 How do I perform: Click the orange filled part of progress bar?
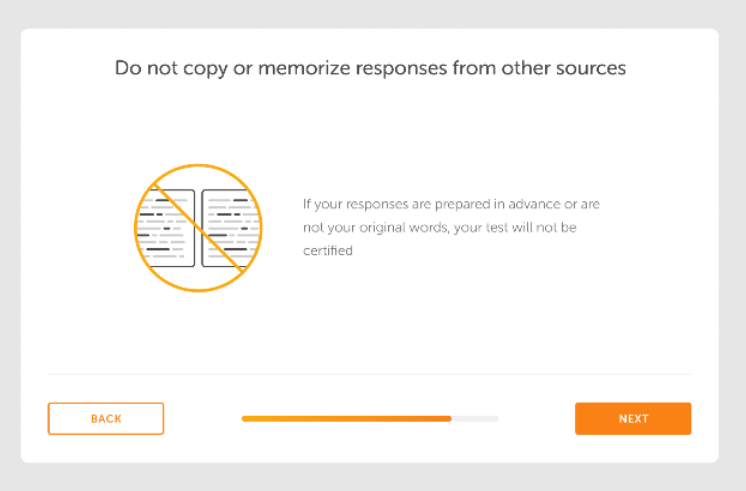(345, 419)
